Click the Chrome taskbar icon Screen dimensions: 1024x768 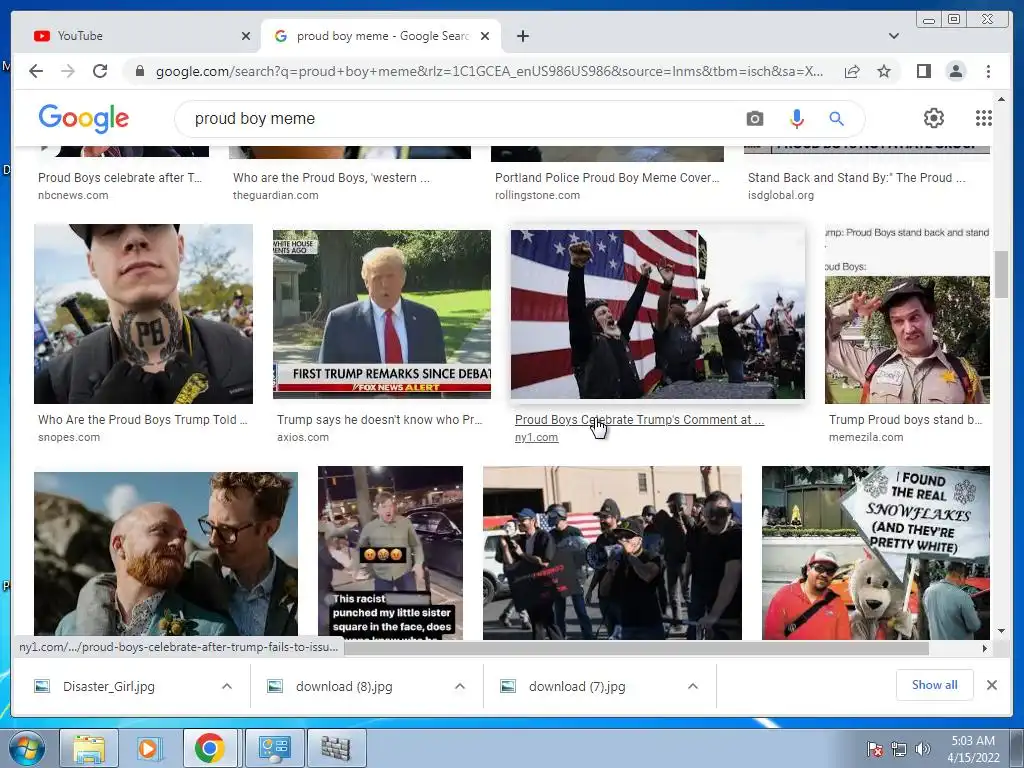tap(209, 748)
